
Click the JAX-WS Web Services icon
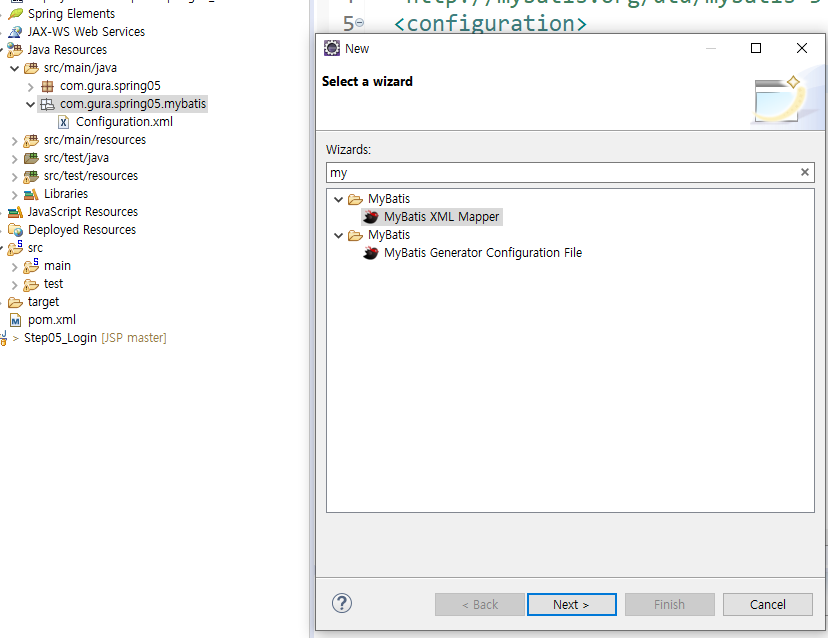click(x=15, y=32)
